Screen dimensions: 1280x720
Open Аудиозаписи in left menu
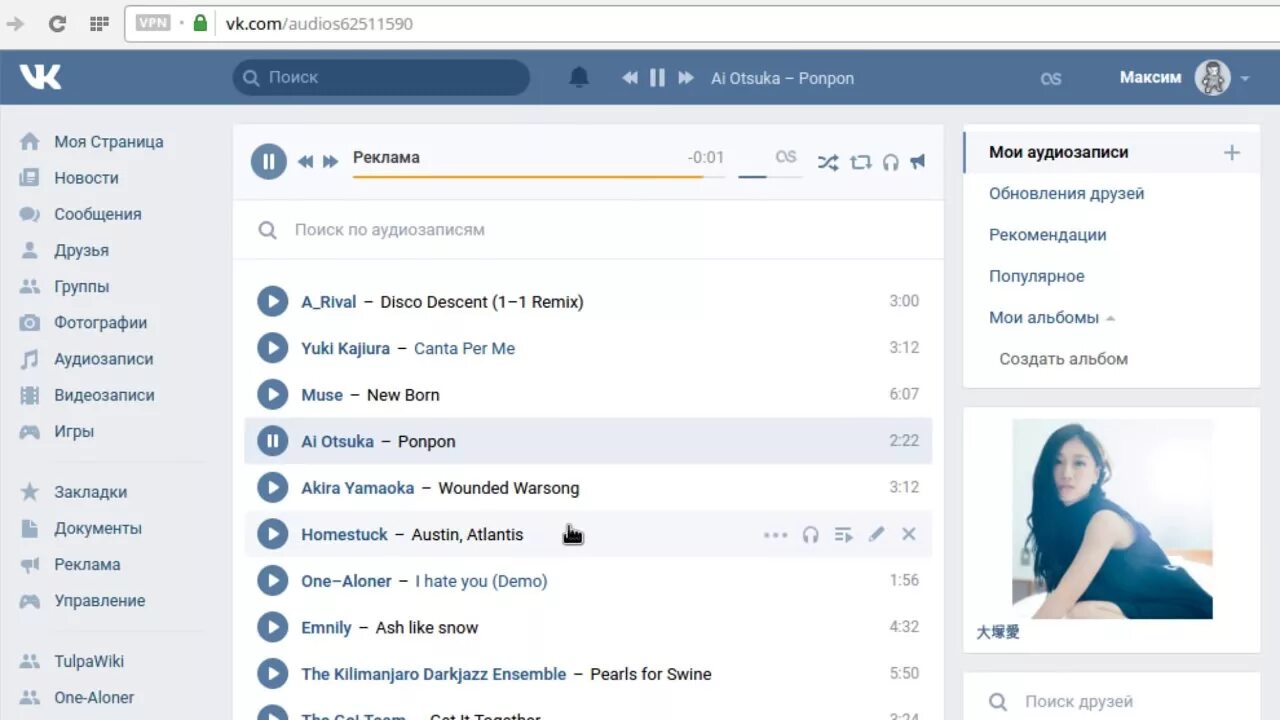click(x=104, y=359)
